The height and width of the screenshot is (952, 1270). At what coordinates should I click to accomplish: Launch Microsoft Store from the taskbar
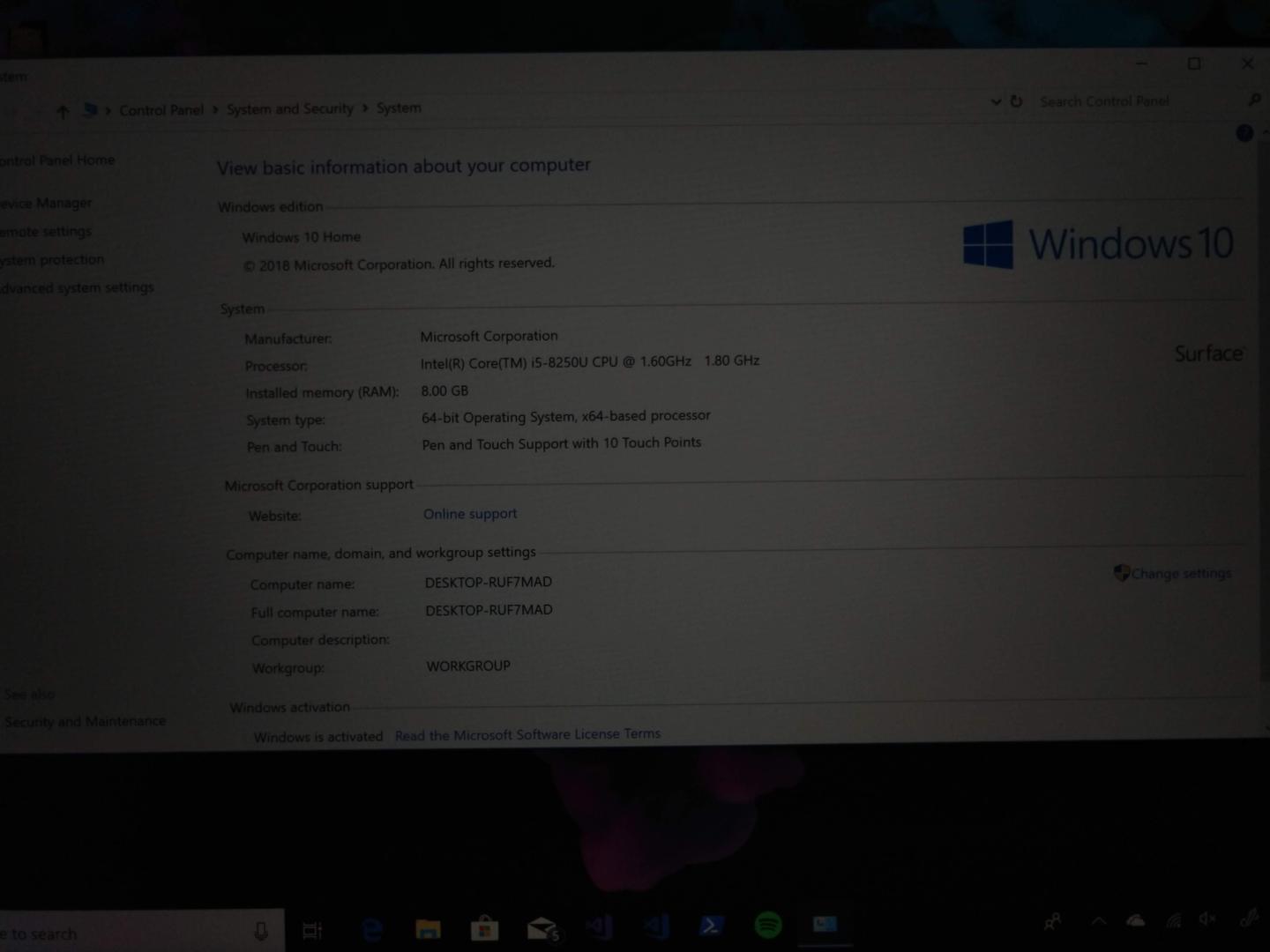point(484,929)
